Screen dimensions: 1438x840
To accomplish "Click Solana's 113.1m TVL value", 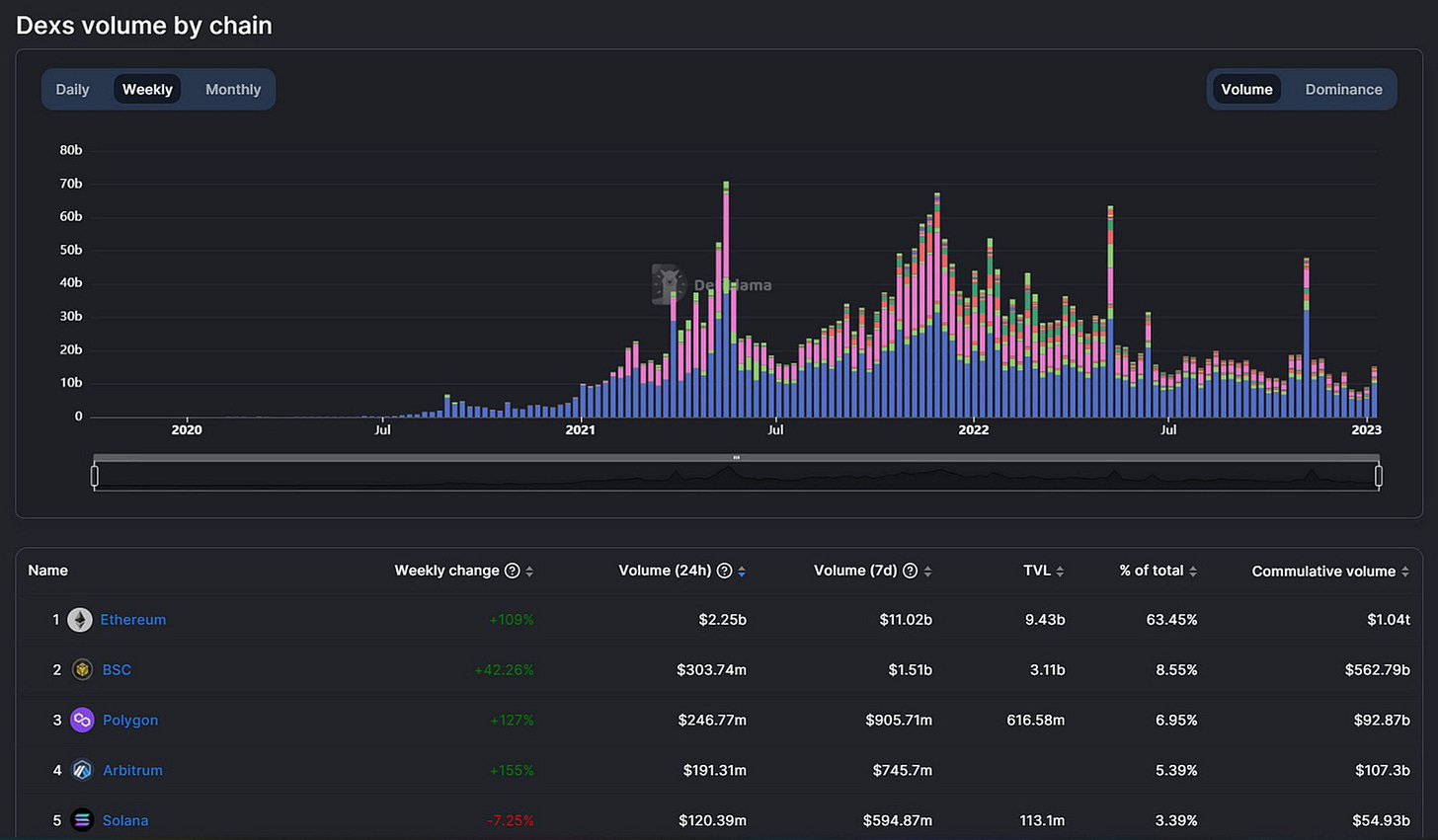I will click(1042, 820).
